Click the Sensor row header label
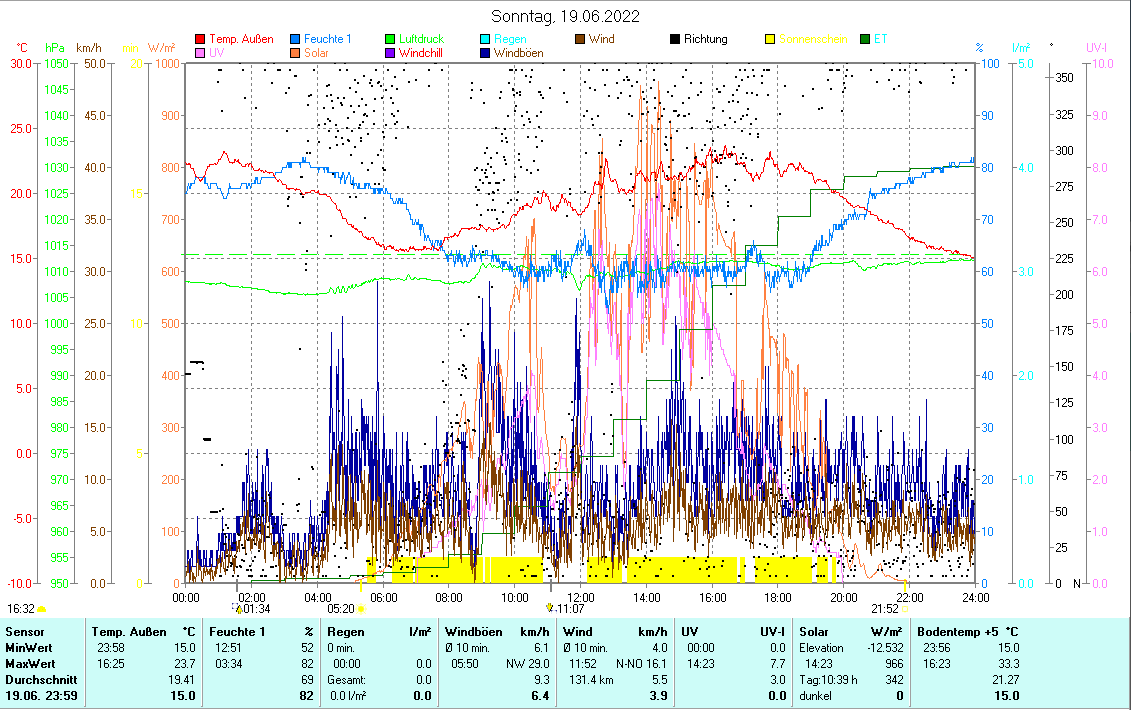This screenshot has height=710, width=1131. click(24, 631)
